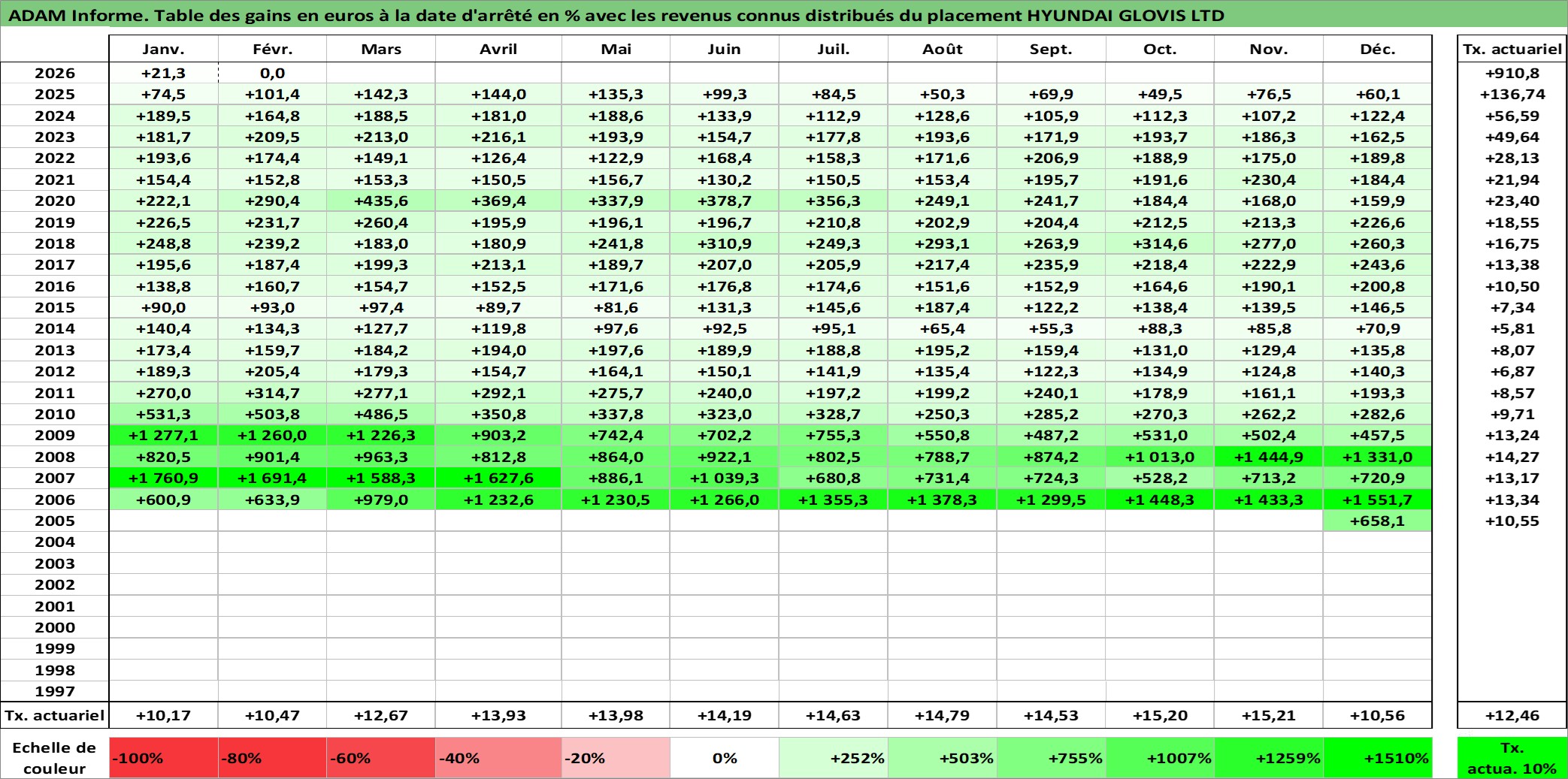Select the +5,81 actuarial rate for 2014
Viewport: 1568px width, 779px height.
click(x=1512, y=328)
